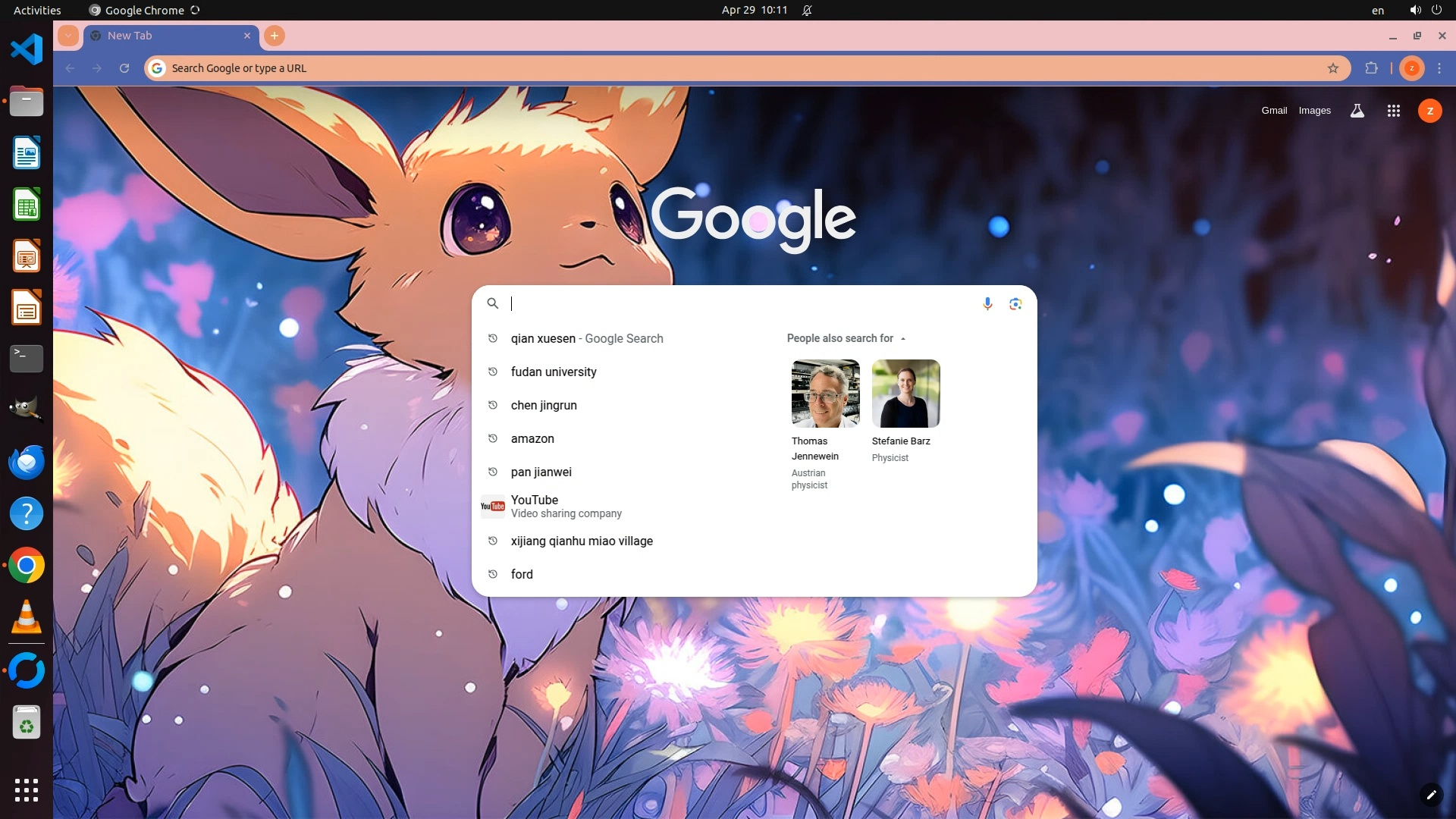Click the Thomas Jennewein photo thumbnail
Viewport: 1456px width, 819px height.
click(x=825, y=394)
